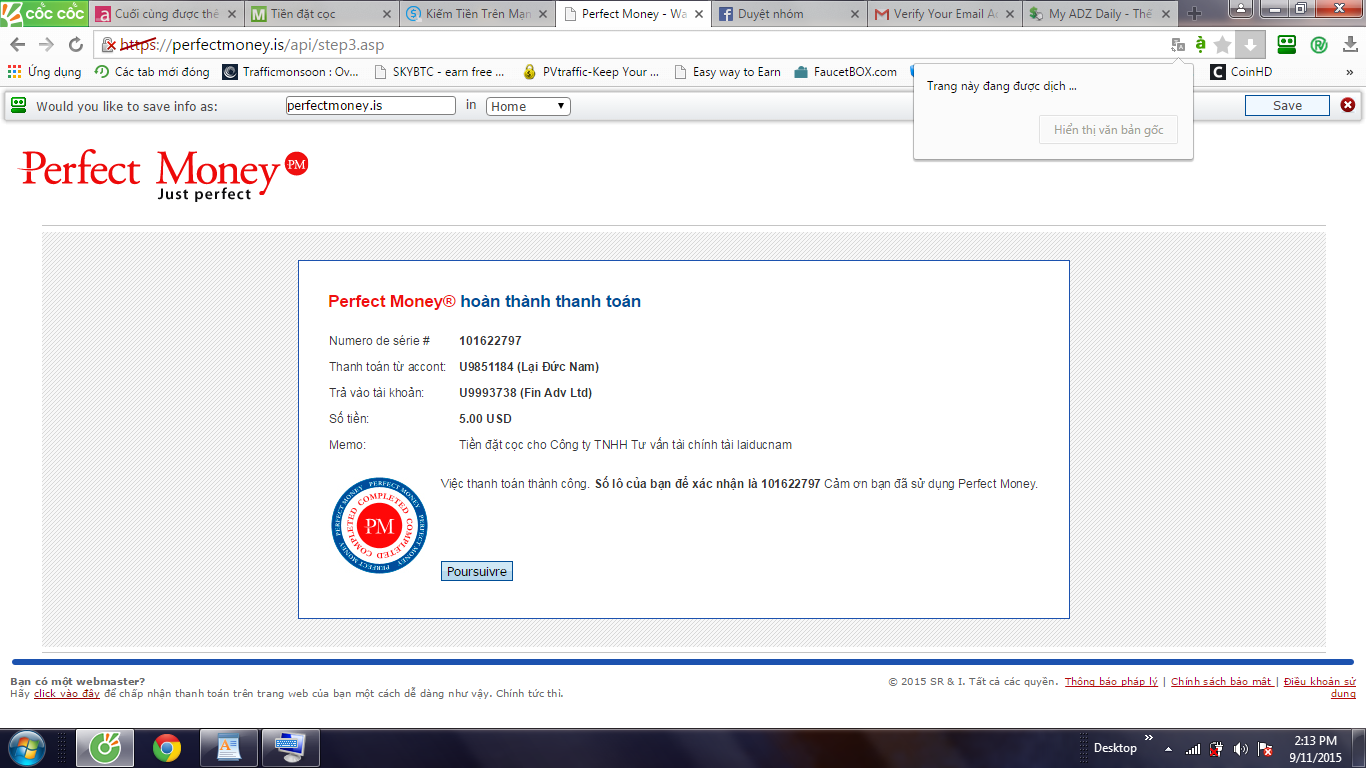Switch to the Verify Your Email Gmail tab
Viewport: 1366px width, 768px height.
coord(945,14)
